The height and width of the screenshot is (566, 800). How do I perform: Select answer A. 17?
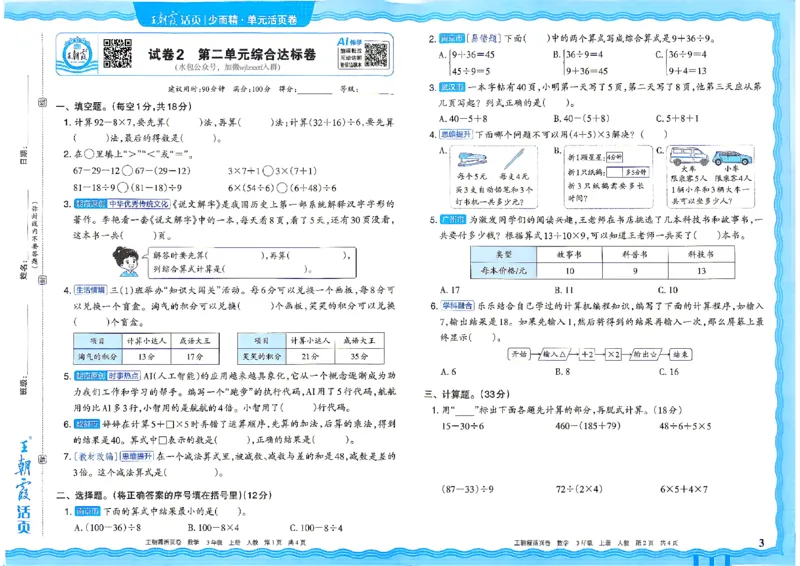(450, 290)
